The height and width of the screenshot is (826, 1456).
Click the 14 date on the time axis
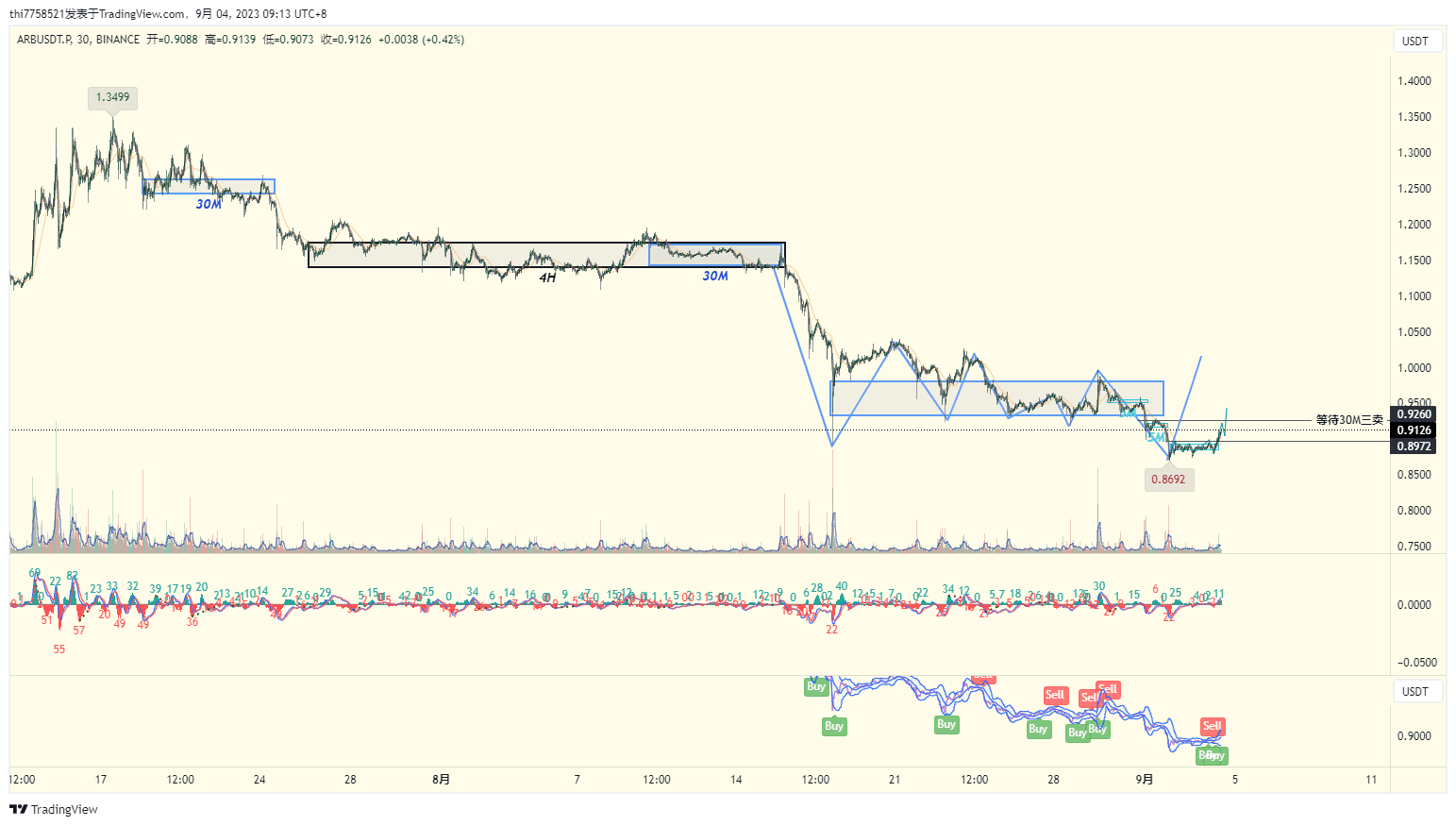[x=736, y=780]
